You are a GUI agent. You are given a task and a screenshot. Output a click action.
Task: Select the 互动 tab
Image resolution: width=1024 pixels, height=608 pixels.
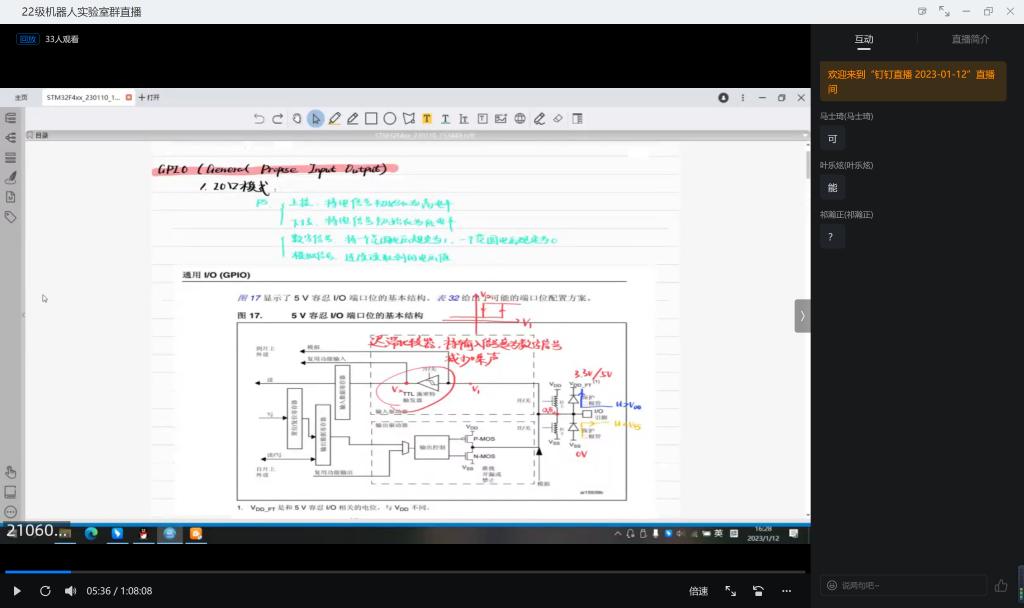(863, 39)
